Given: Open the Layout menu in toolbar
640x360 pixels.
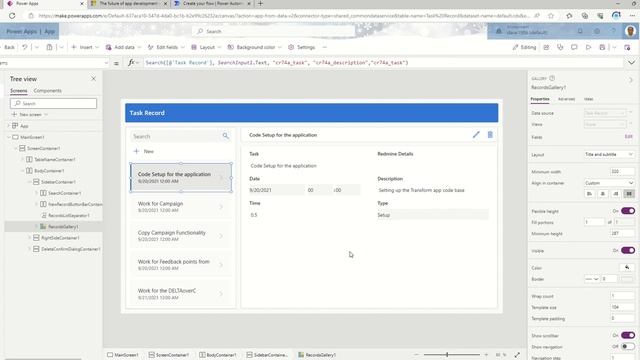Looking at the screenshot, I should coord(206,47).
